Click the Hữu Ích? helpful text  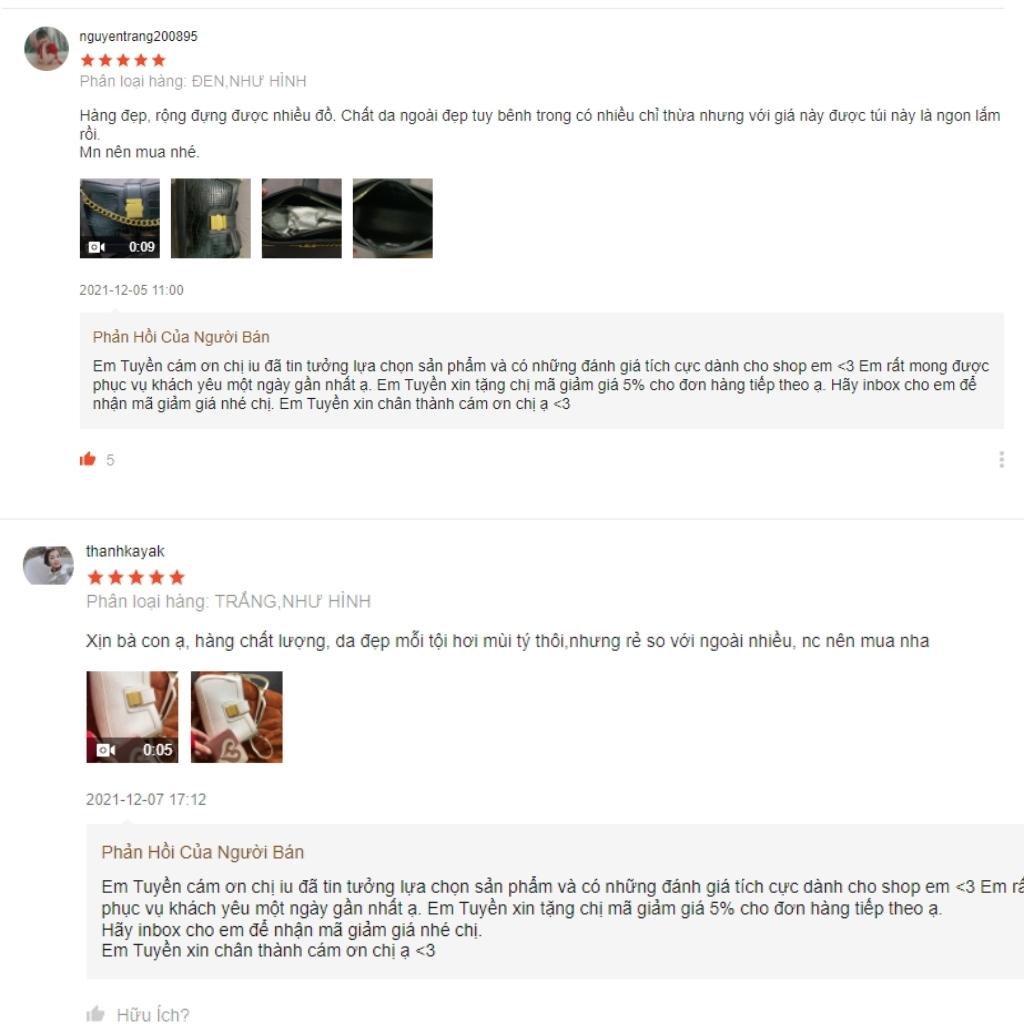pyautogui.click(x=153, y=1014)
